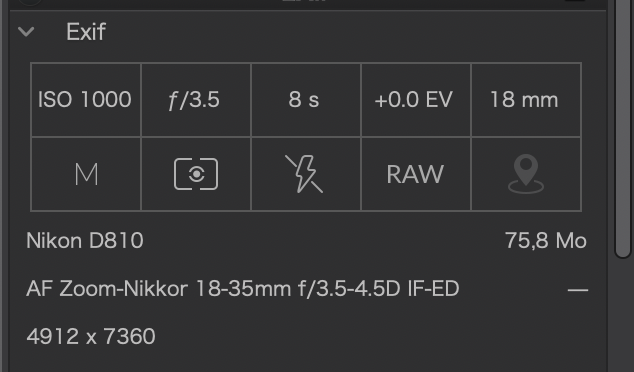Click the vertical scrollbar thumb on the right

coord(623,129)
